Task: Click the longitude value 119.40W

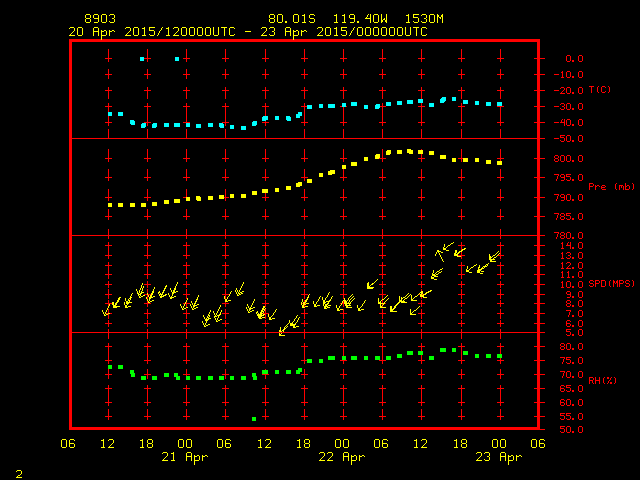Action: pyautogui.click(x=360, y=19)
